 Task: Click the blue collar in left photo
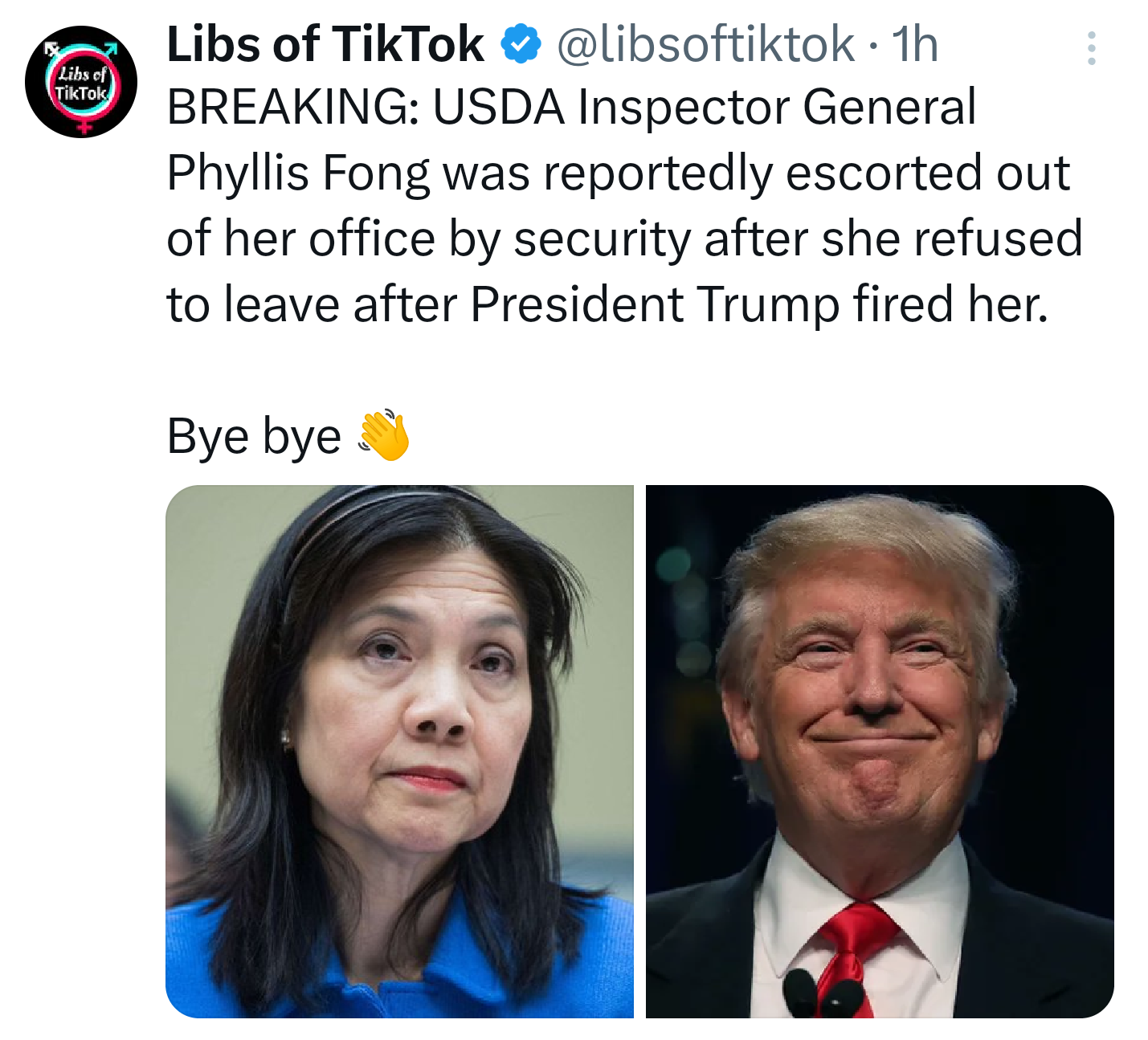point(418,964)
